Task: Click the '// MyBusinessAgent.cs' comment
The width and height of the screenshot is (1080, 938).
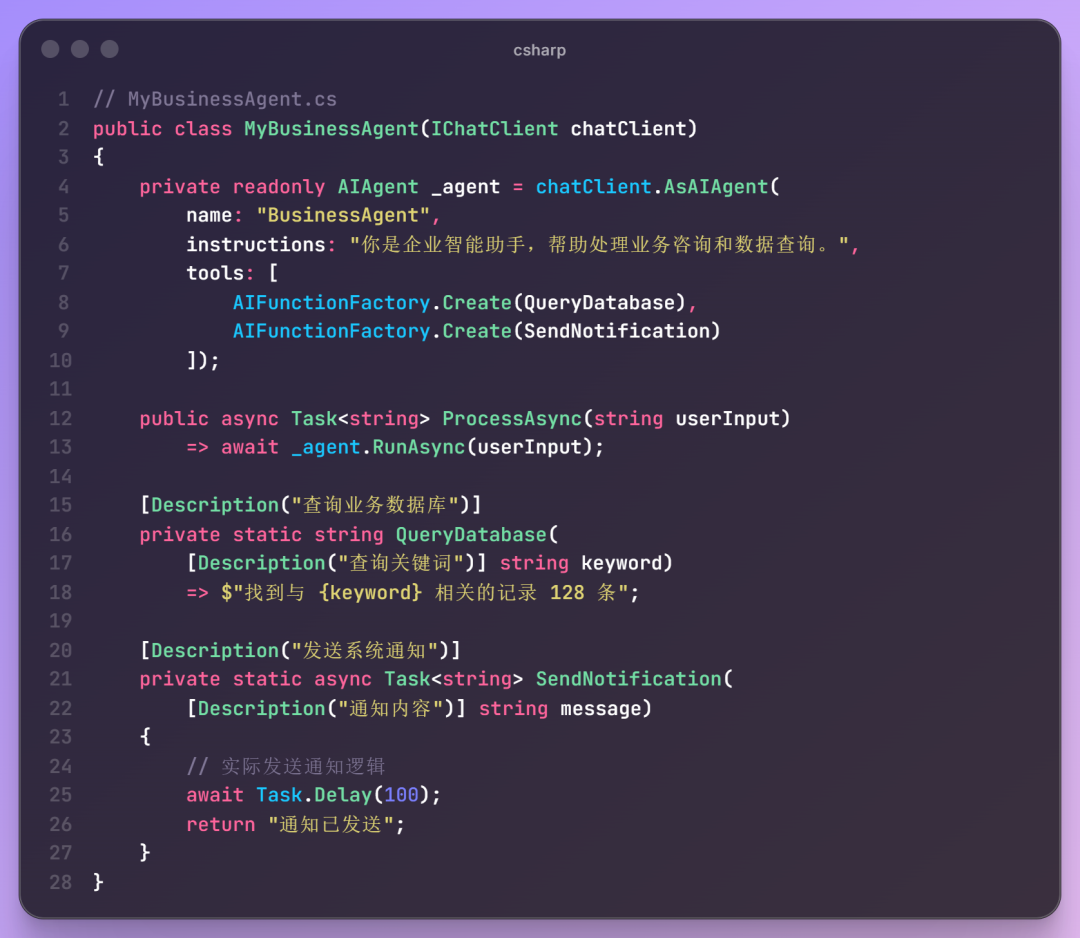Action: point(215,99)
